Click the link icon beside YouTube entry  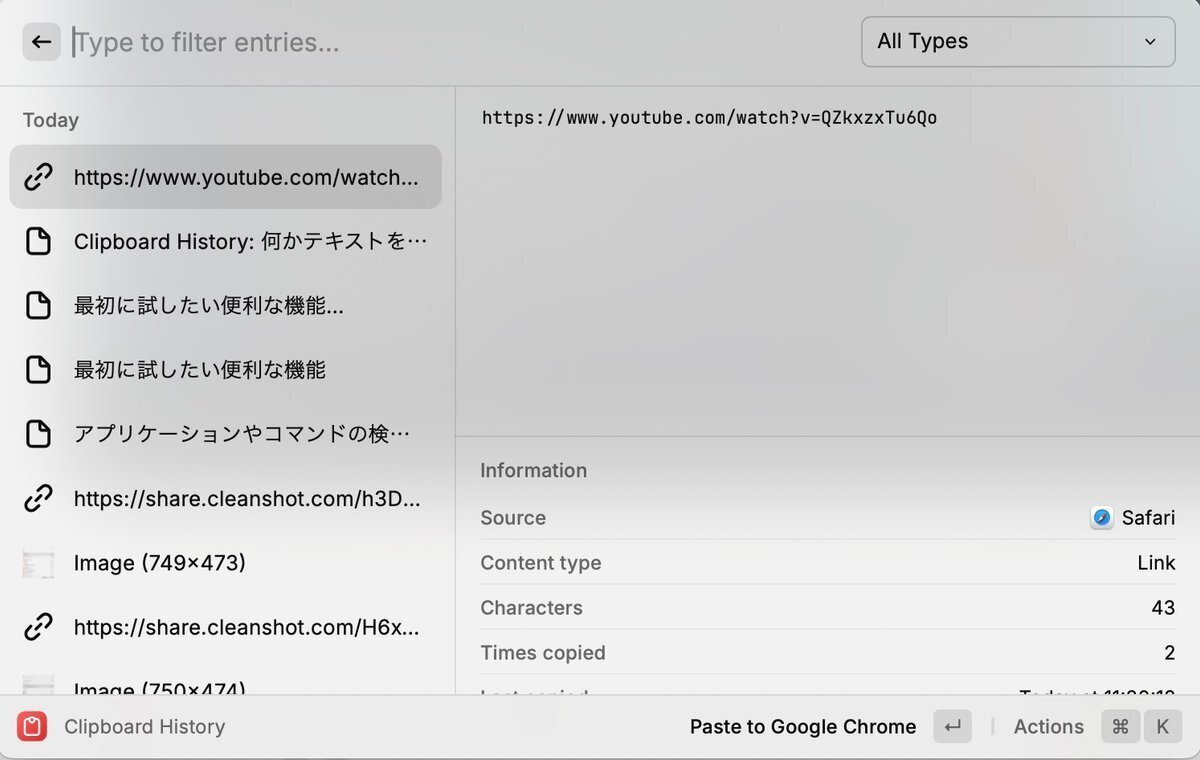pyautogui.click(x=38, y=178)
